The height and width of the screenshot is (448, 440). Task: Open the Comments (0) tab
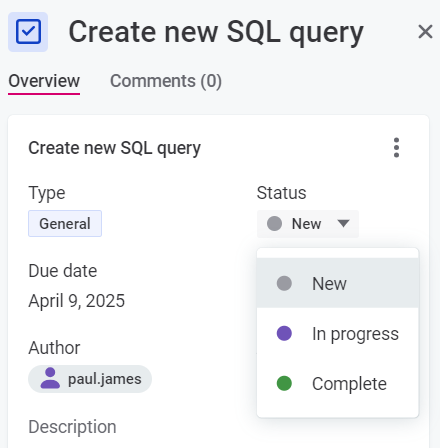coord(166,81)
